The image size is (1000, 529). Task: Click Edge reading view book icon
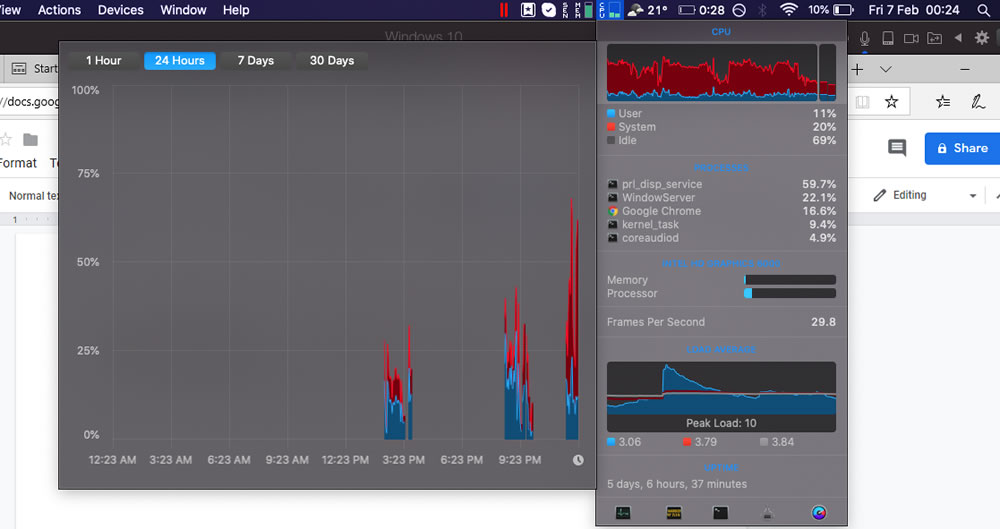[x=862, y=101]
